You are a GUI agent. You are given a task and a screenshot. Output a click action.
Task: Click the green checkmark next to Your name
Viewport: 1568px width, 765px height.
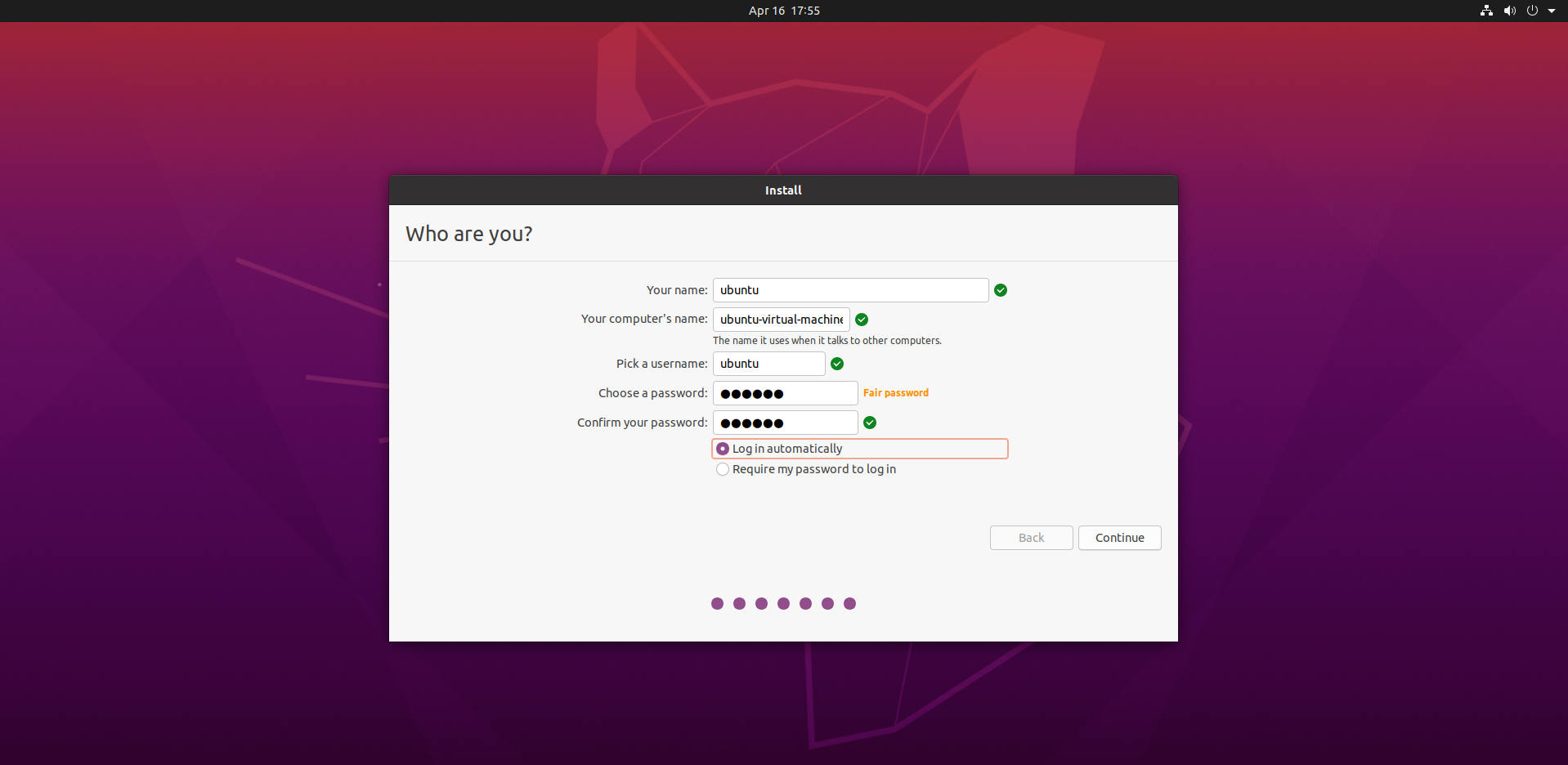[1001, 290]
